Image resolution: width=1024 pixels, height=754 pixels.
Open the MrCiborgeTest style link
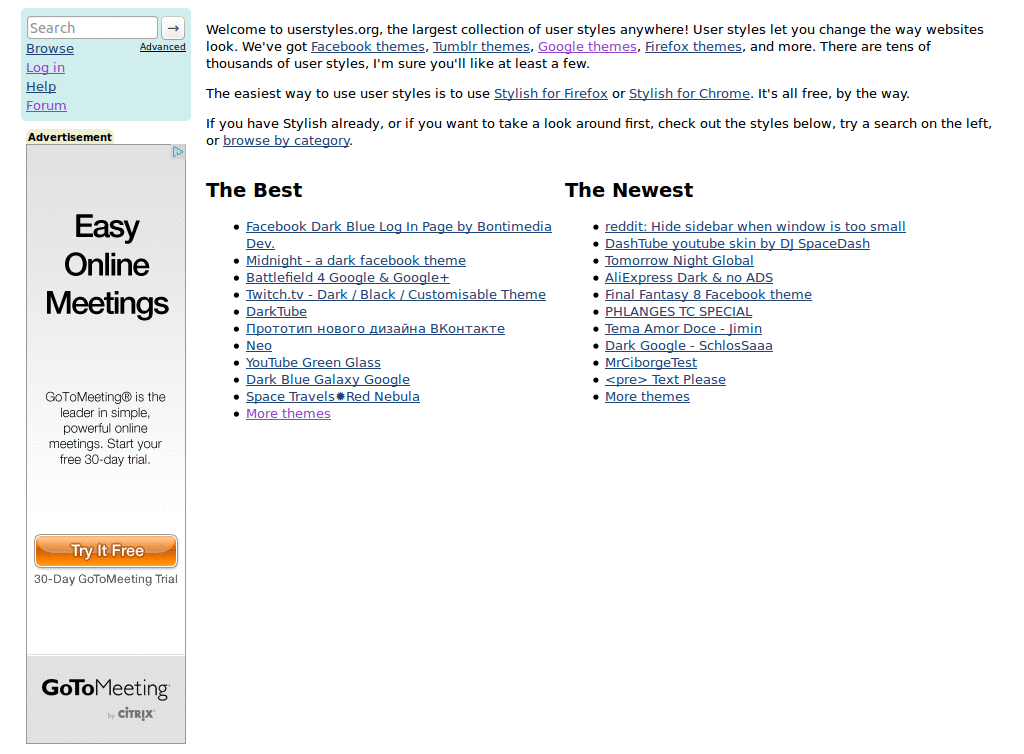(650, 362)
